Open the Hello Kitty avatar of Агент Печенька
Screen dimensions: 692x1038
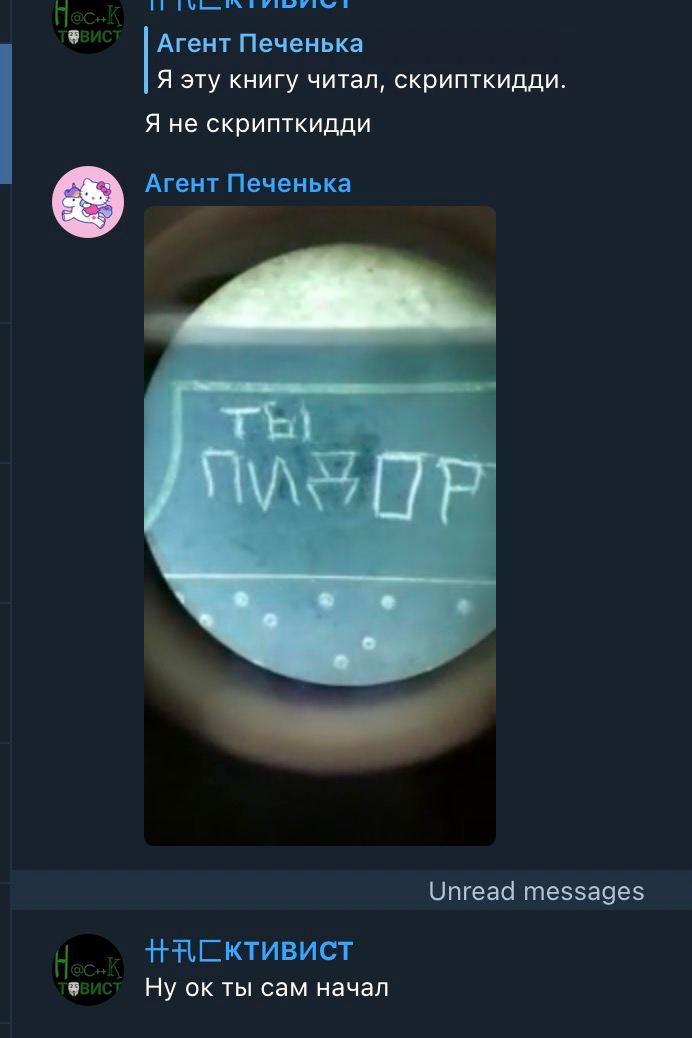(88, 202)
